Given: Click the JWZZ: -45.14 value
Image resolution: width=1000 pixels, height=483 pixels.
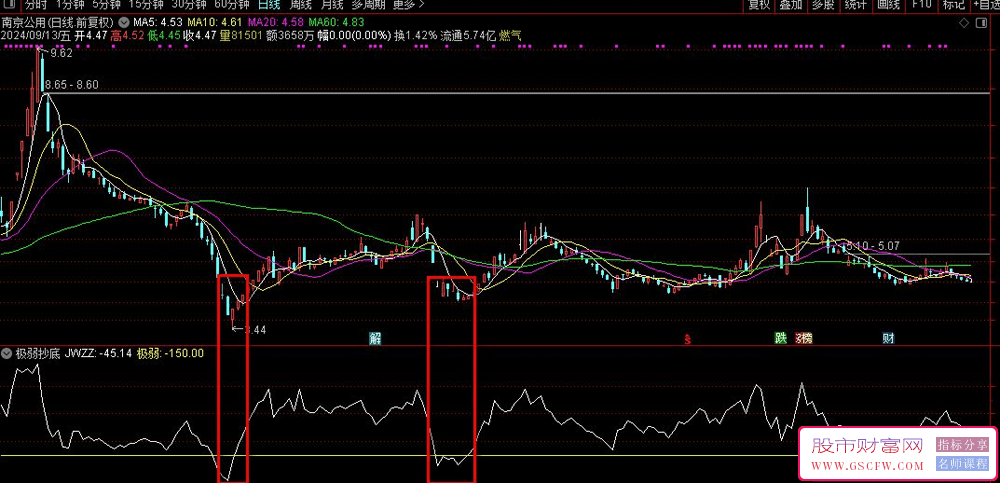Looking at the screenshot, I should pyautogui.click(x=99, y=353).
